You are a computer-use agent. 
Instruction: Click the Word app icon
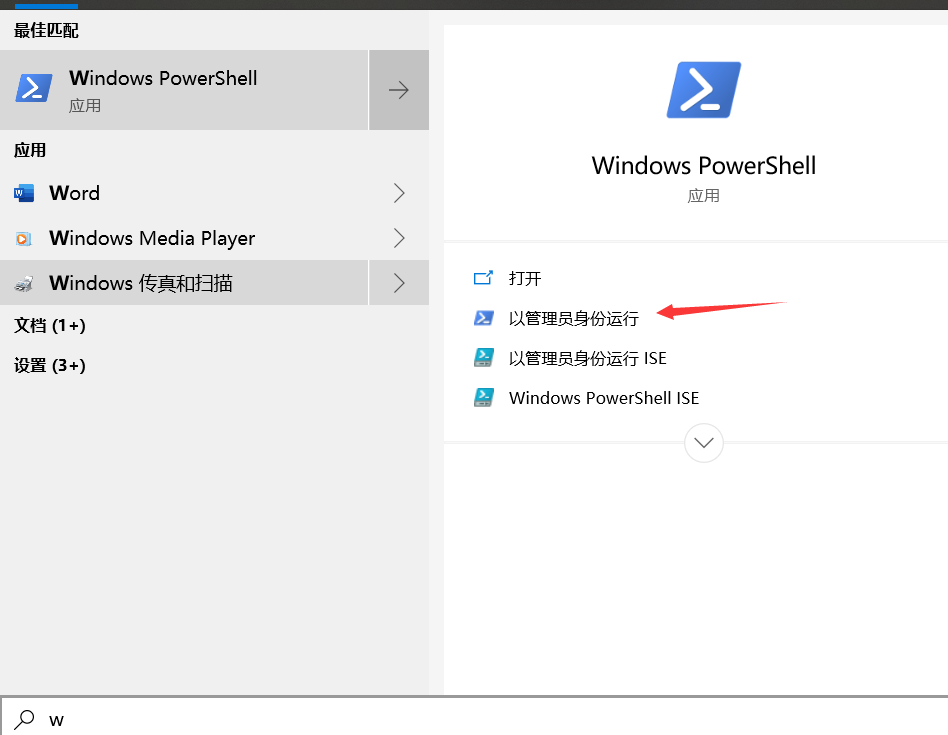(24, 193)
